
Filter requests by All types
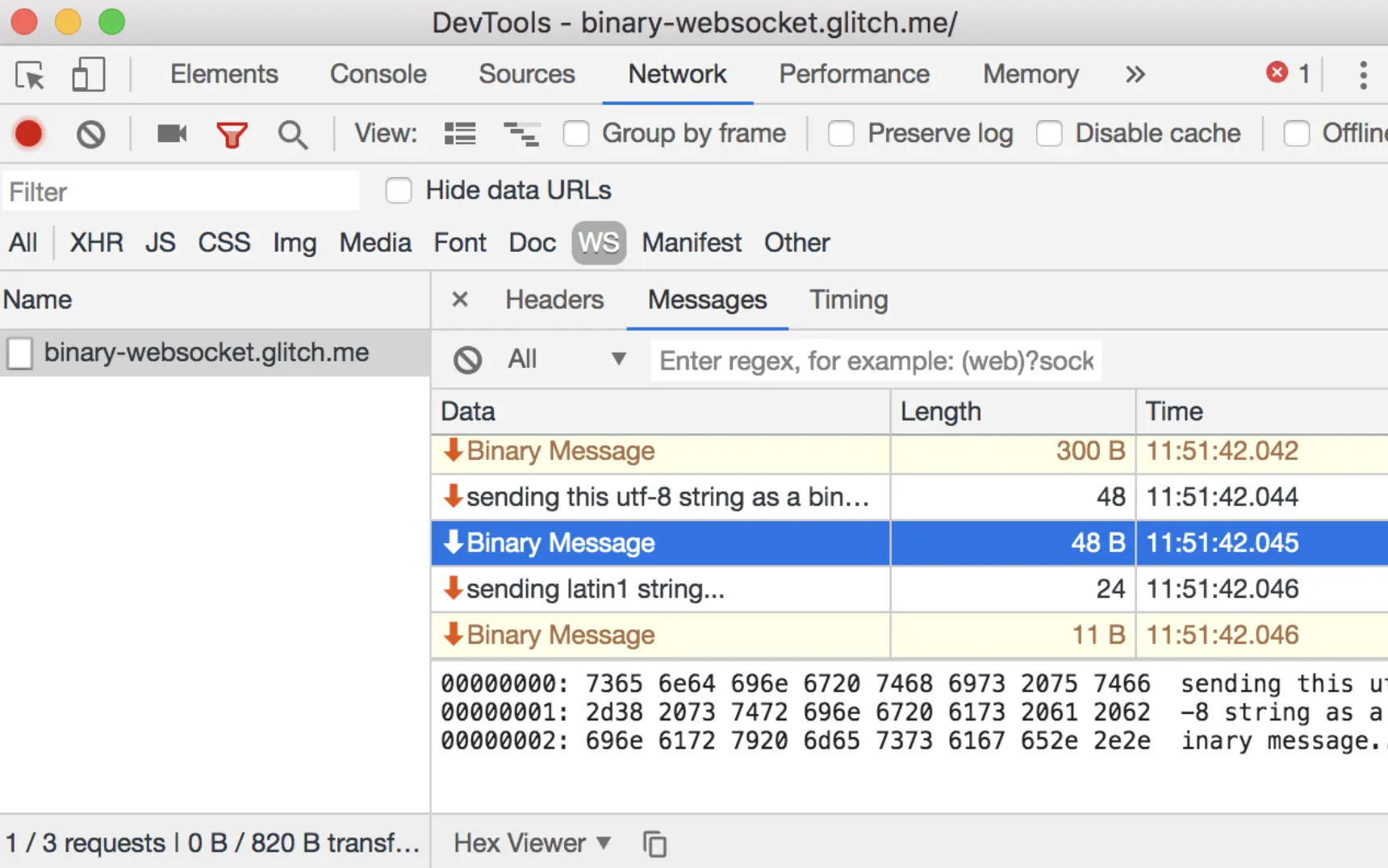tap(23, 242)
